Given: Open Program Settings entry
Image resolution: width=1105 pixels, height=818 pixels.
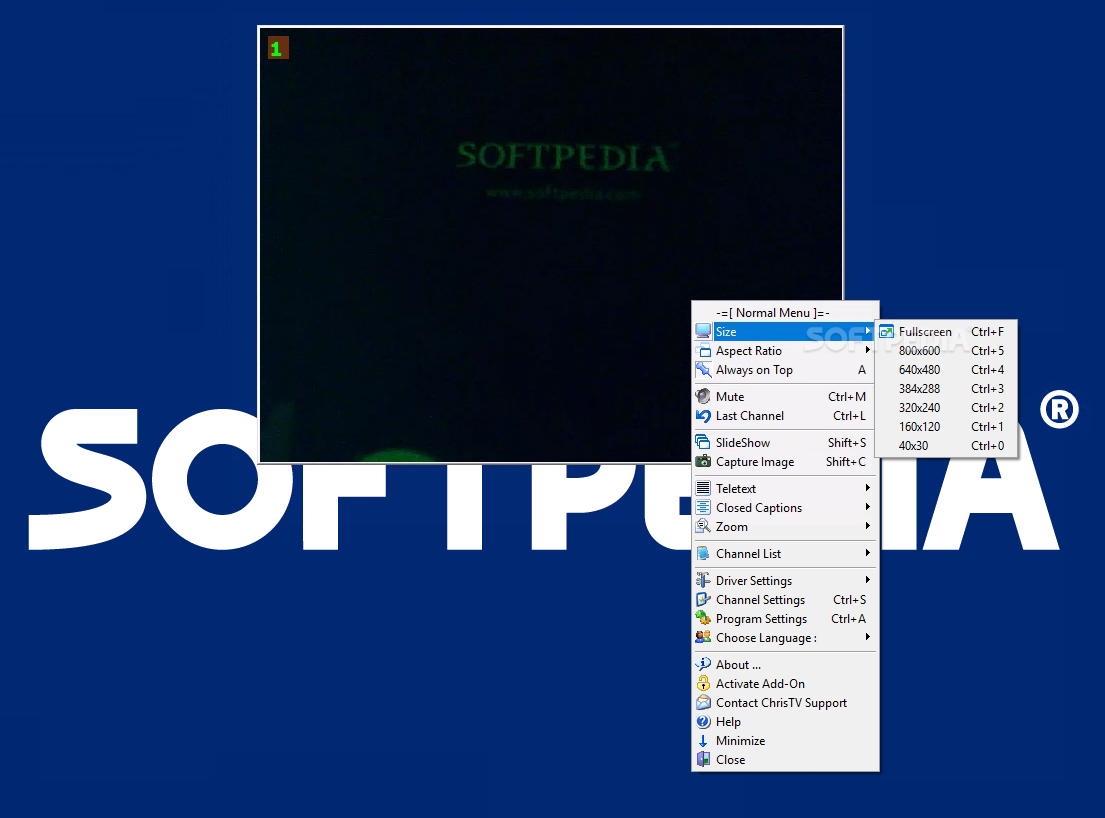Looking at the screenshot, I should 785,619.
